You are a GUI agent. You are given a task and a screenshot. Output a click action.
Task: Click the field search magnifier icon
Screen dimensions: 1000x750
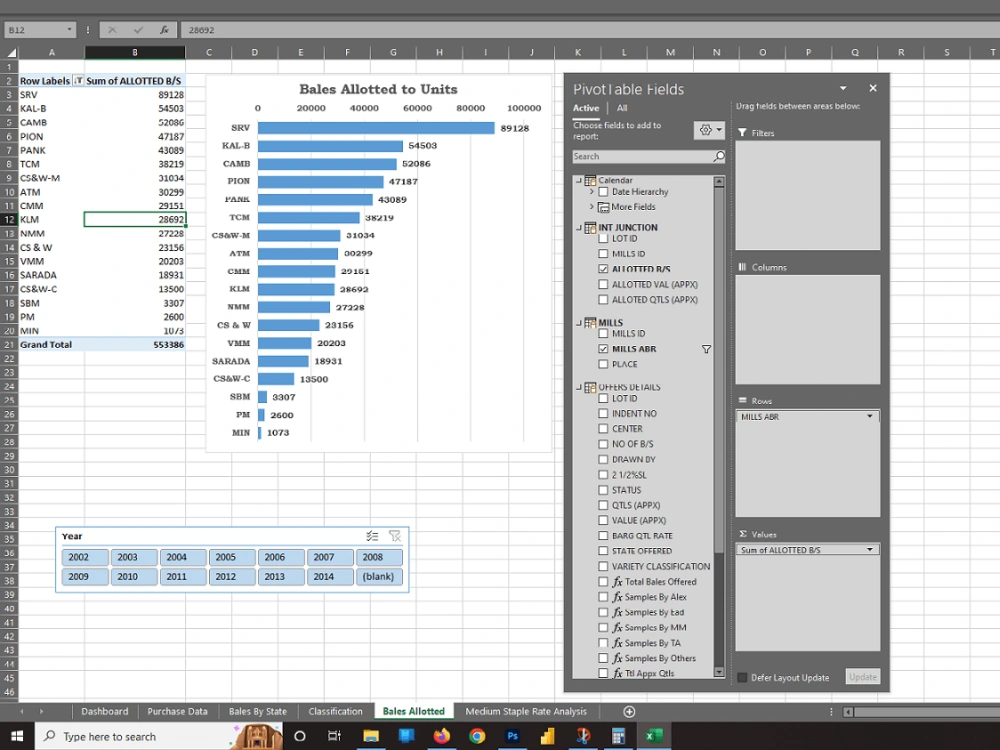(x=719, y=156)
